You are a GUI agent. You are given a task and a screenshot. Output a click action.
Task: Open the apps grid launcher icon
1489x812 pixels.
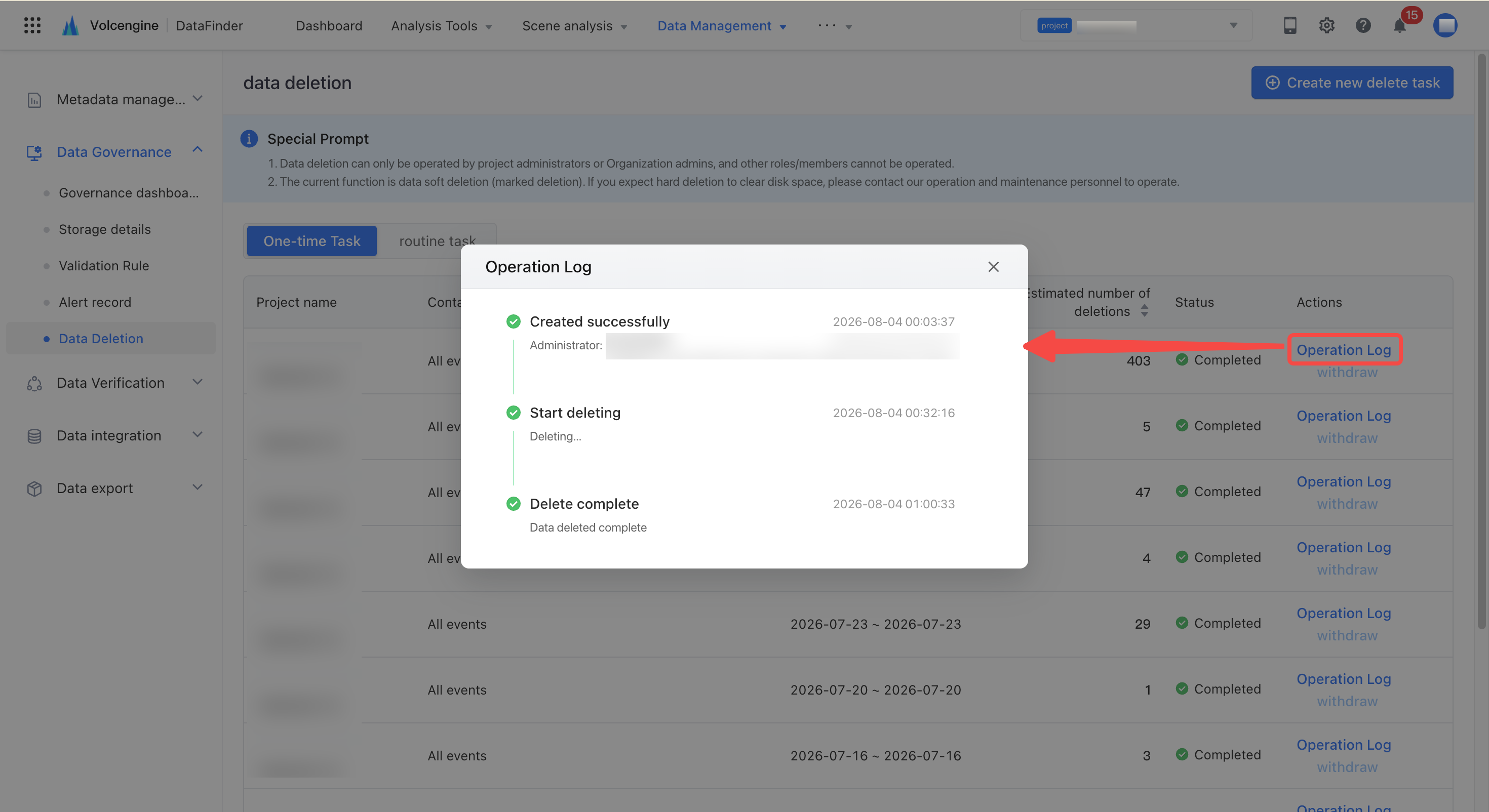(x=32, y=25)
